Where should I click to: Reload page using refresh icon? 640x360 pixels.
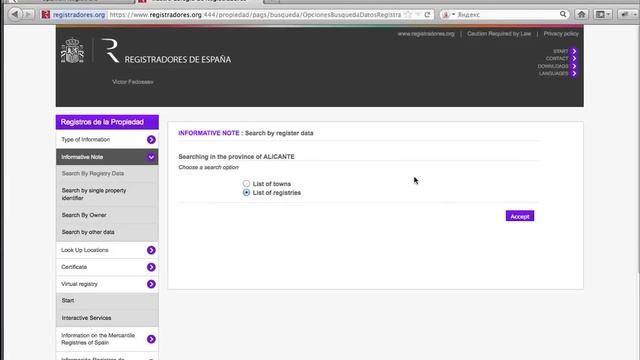[x=427, y=15]
